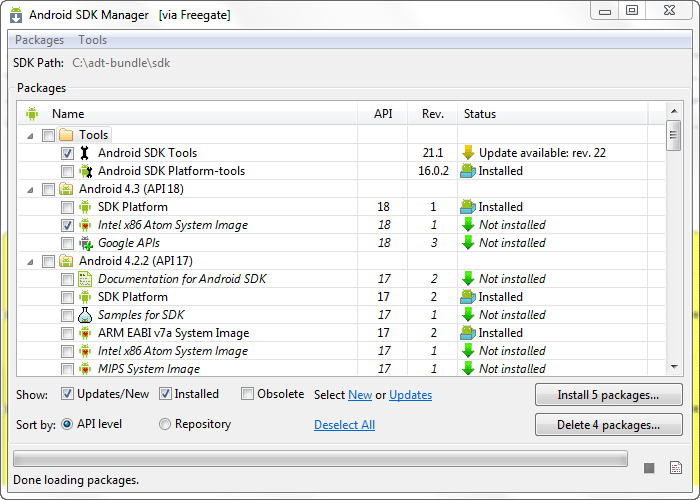Click the Updates selection link
The image size is (700, 500).
click(x=410, y=395)
